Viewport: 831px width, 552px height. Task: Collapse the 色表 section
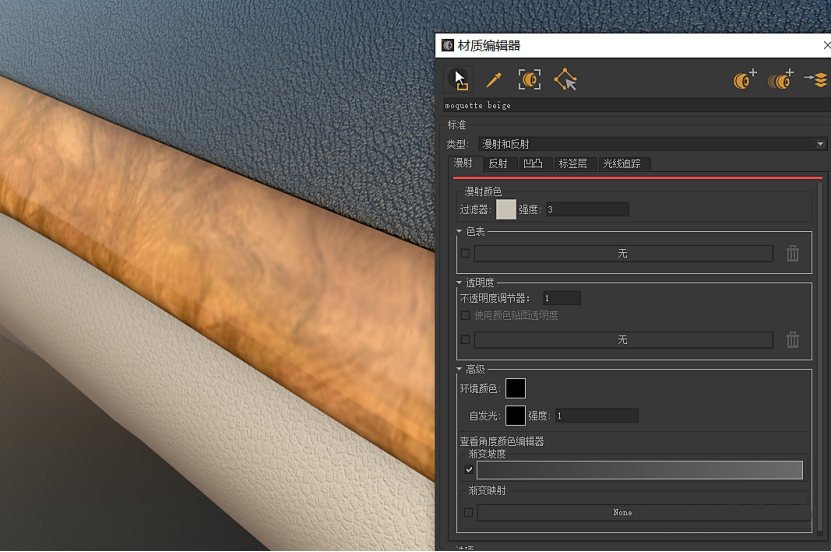point(460,232)
